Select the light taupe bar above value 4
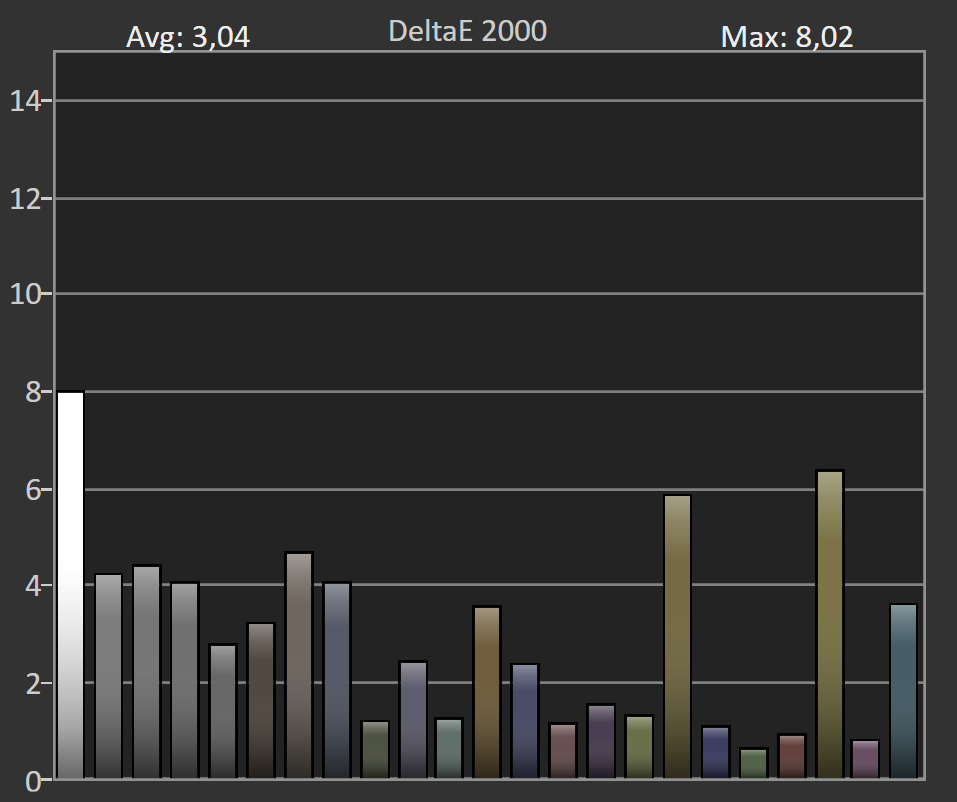The height and width of the screenshot is (802, 957). pyautogui.click(x=299, y=665)
